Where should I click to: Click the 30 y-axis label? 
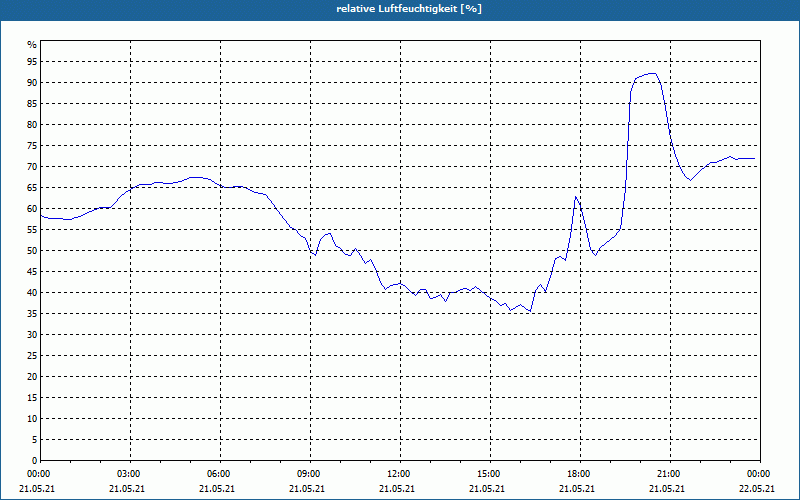[32, 335]
